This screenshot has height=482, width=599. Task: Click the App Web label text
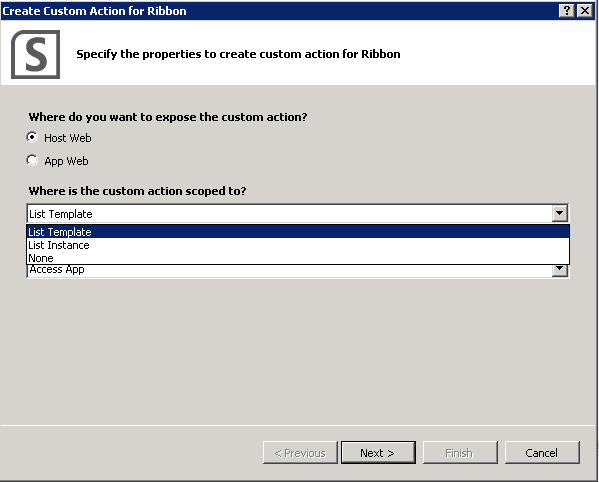coord(66,161)
